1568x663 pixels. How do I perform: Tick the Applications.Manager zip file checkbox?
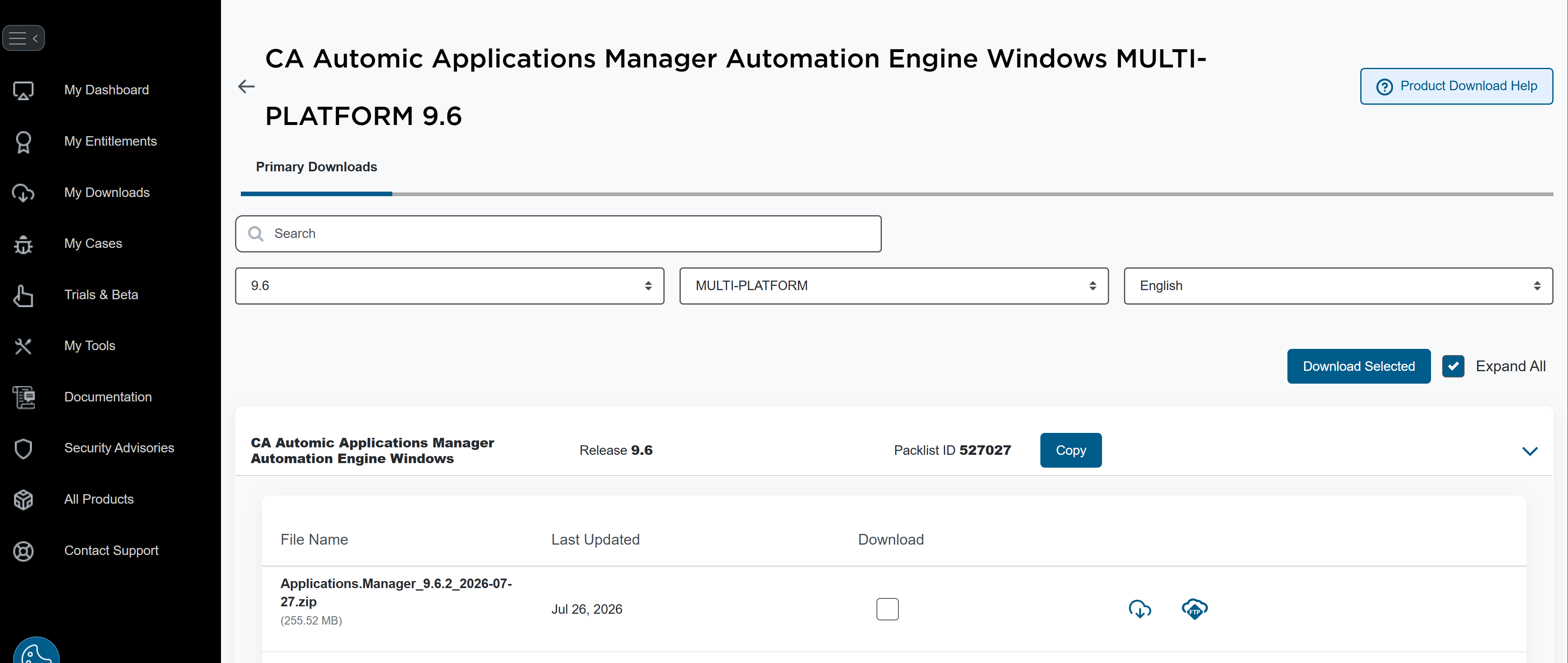point(887,609)
